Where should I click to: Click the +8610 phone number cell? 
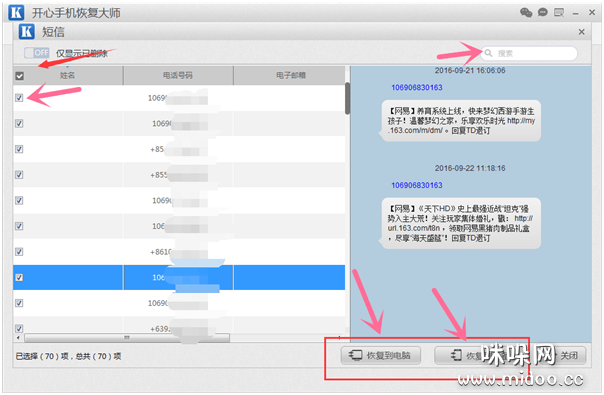(178, 252)
